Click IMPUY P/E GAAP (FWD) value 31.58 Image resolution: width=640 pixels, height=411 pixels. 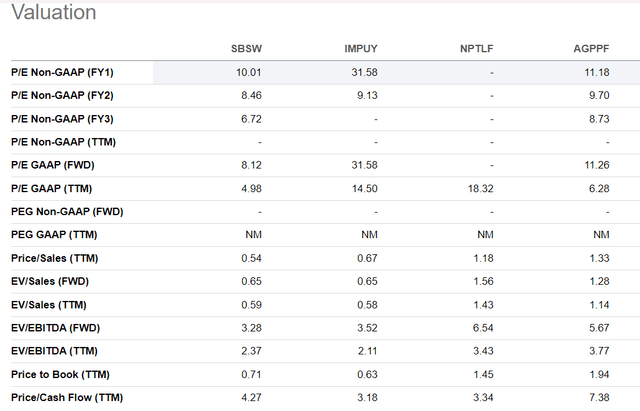tap(364, 165)
